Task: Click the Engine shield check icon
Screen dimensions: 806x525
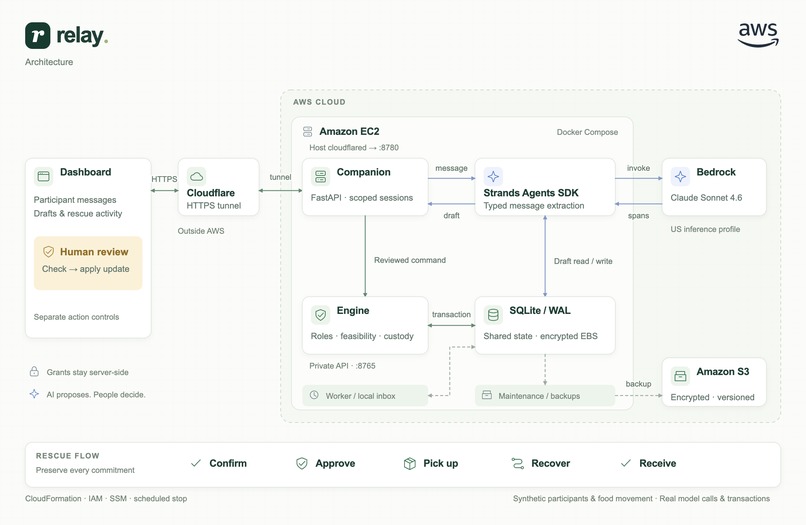Action: point(321,315)
